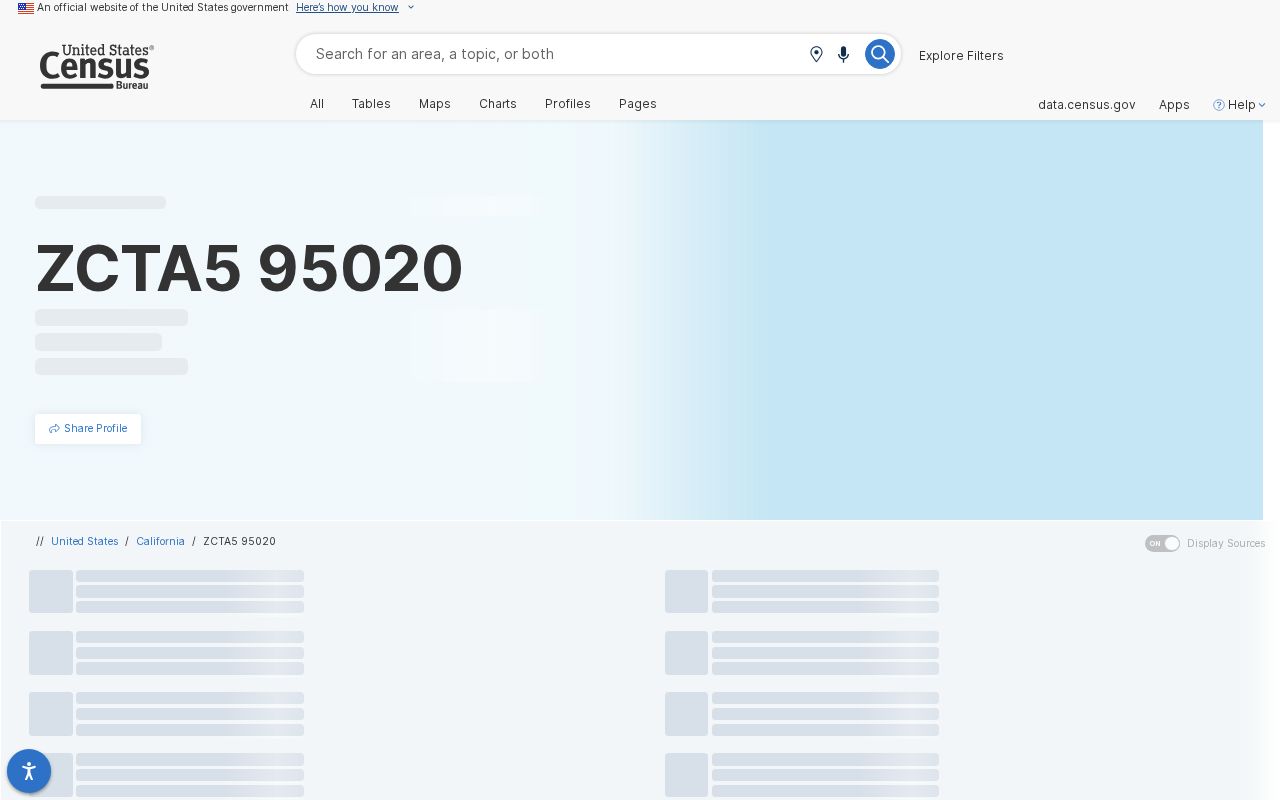Click the Help question mark icon
This screenshot has width=1280, height=800.
1218,105
